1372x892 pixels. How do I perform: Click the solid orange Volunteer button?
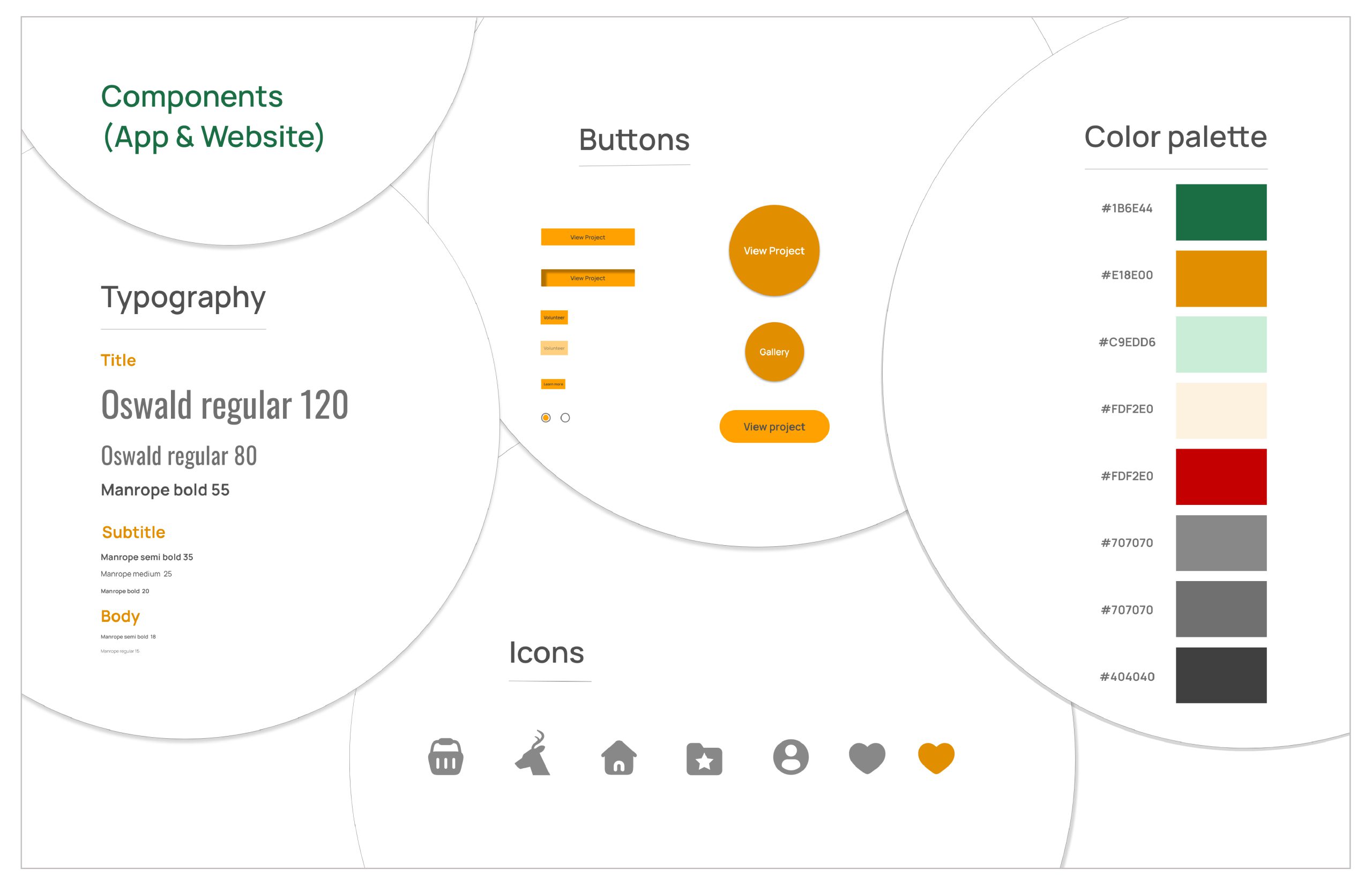pos(554,317)
